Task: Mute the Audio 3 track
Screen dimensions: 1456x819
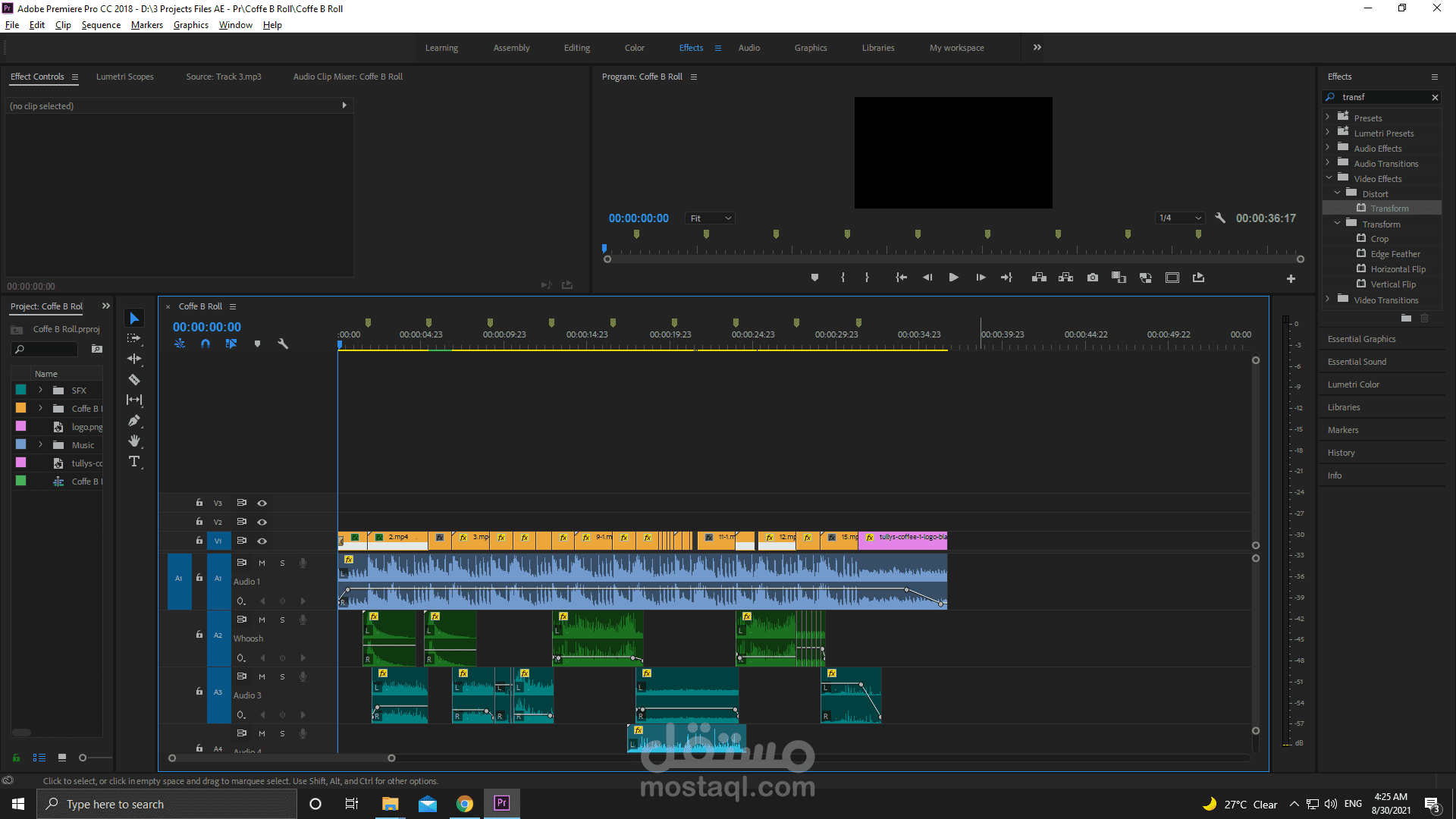Action: tap(262, 676)
